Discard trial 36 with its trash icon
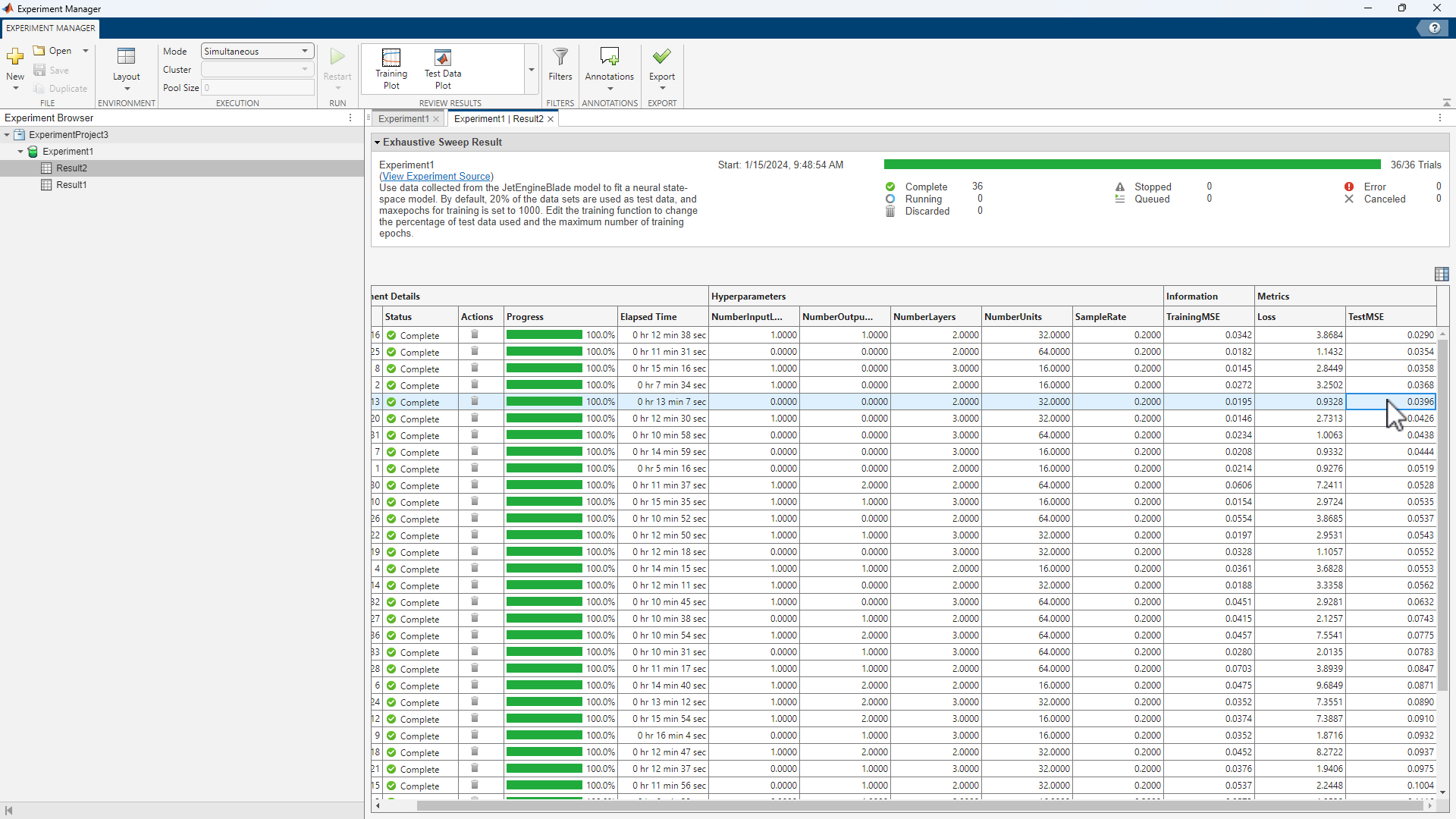Screen dimensions: 1456x819 (475, 635)
